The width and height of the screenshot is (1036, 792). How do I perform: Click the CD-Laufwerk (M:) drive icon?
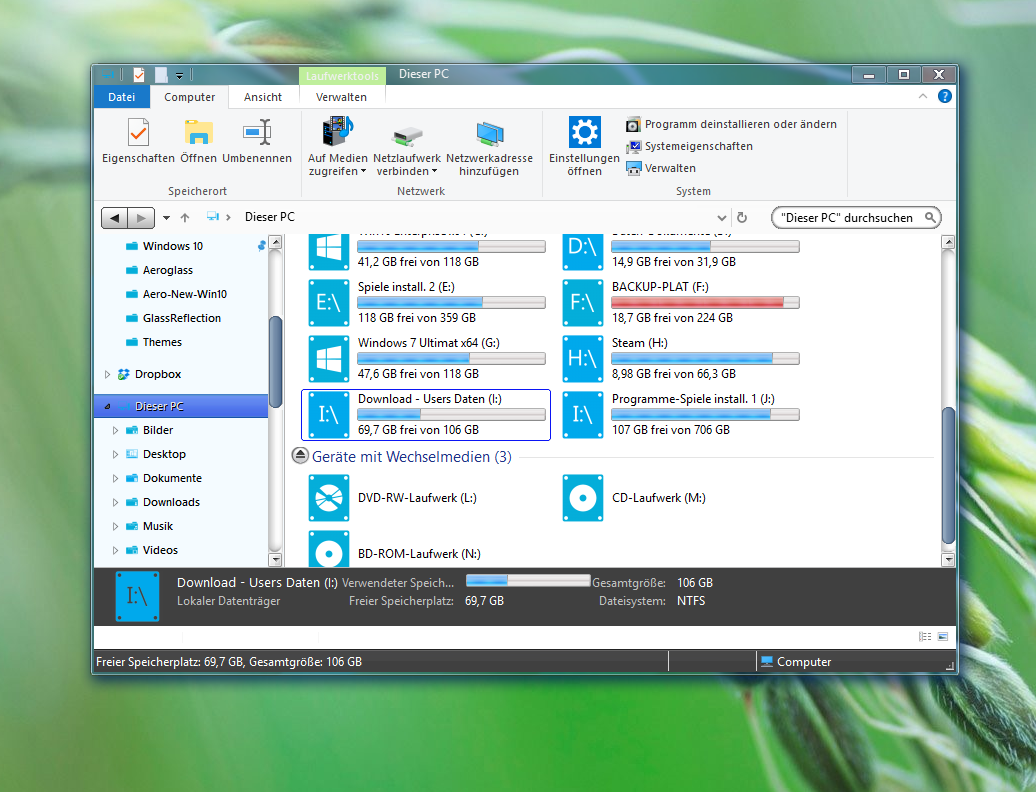(x=582, y=498)
